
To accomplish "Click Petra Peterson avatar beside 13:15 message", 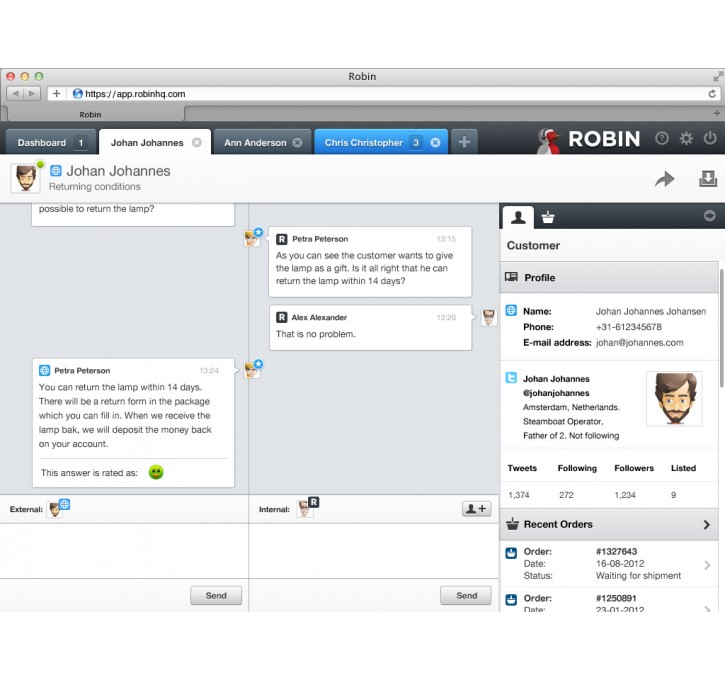I will click(252, 239).
